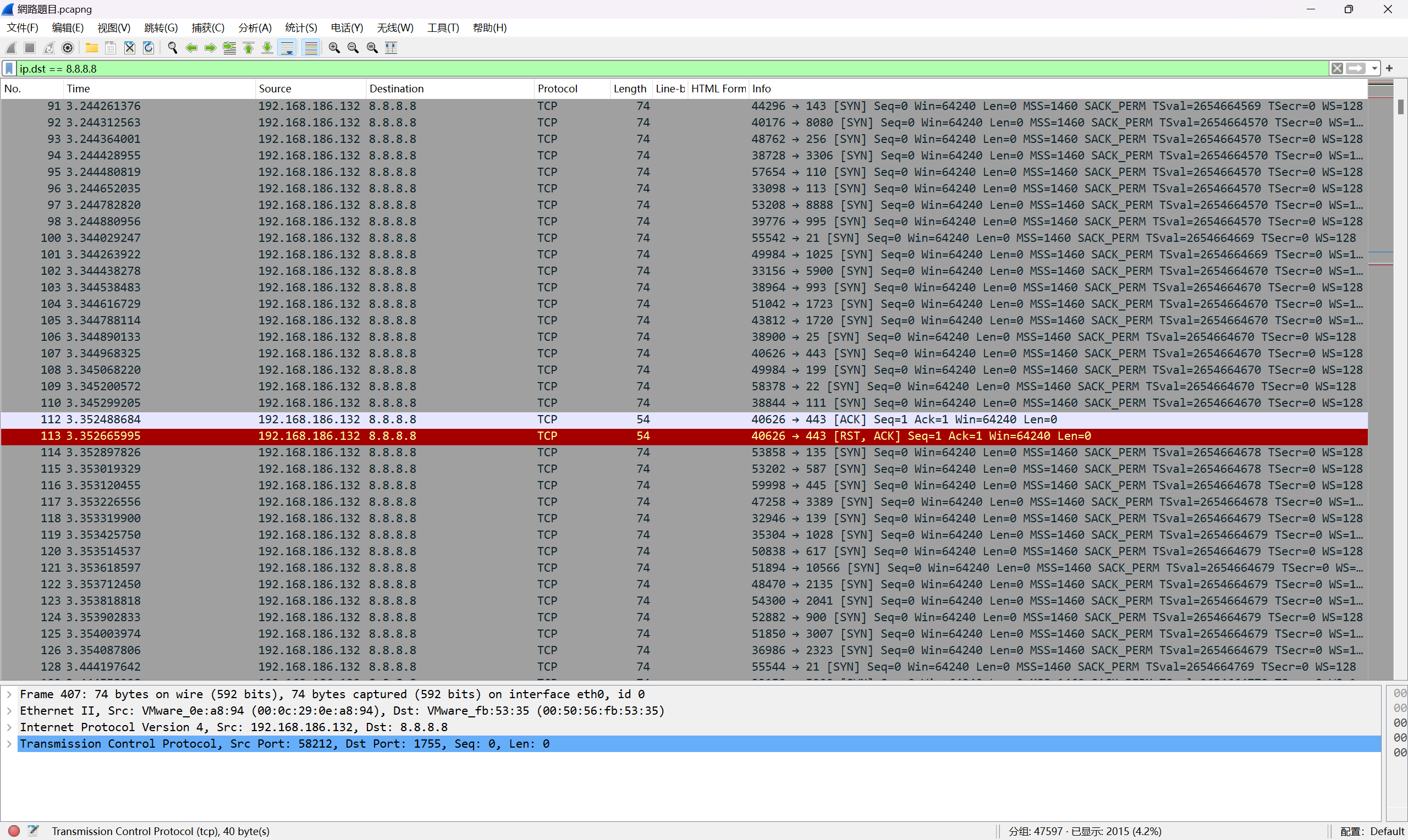The height and width of the screenshot is (840, 1408).
Task: Expand the Transmission Control Protocol section
Action: [x=9, y=744]
